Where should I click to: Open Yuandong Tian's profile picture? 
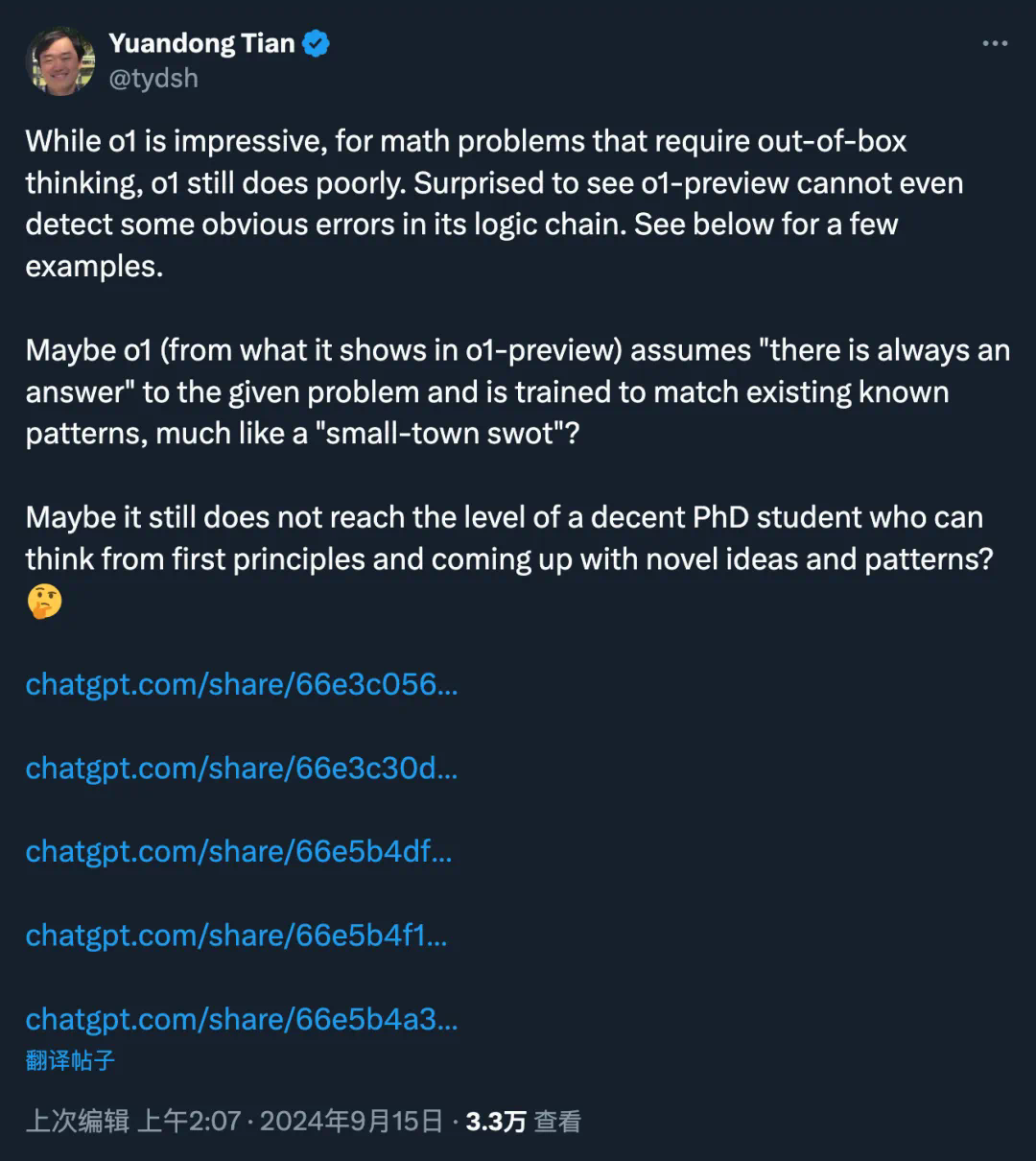pos(59,60)
